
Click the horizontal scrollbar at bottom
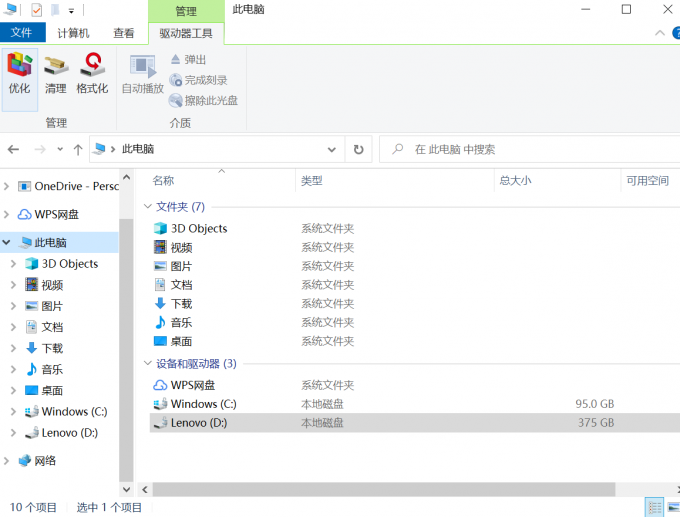[384, 490]
